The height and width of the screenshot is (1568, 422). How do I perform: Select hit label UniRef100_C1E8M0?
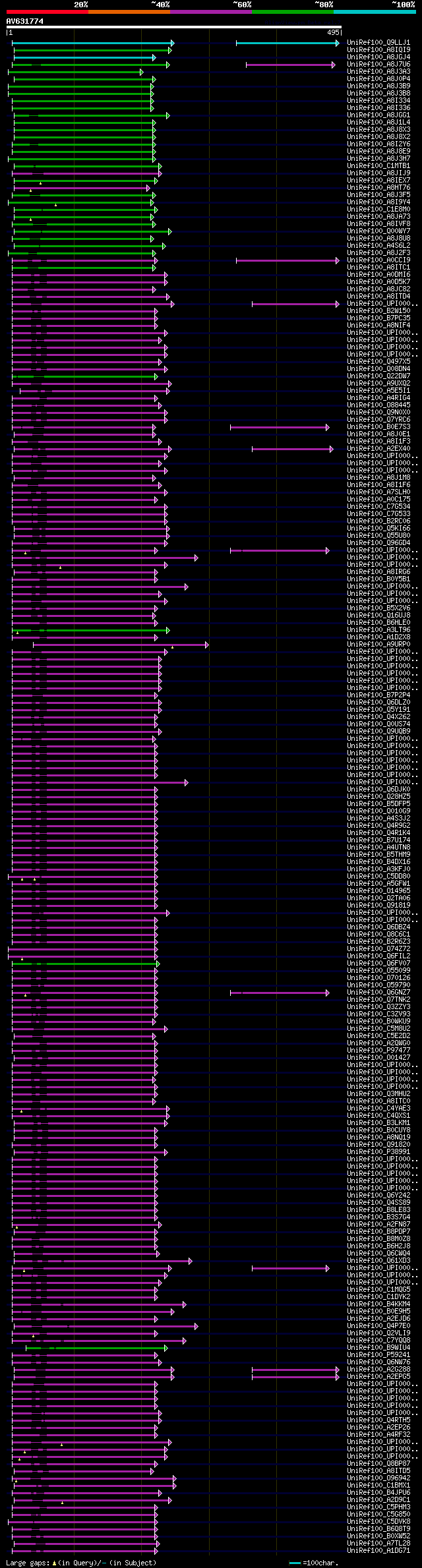coord(378,209)
